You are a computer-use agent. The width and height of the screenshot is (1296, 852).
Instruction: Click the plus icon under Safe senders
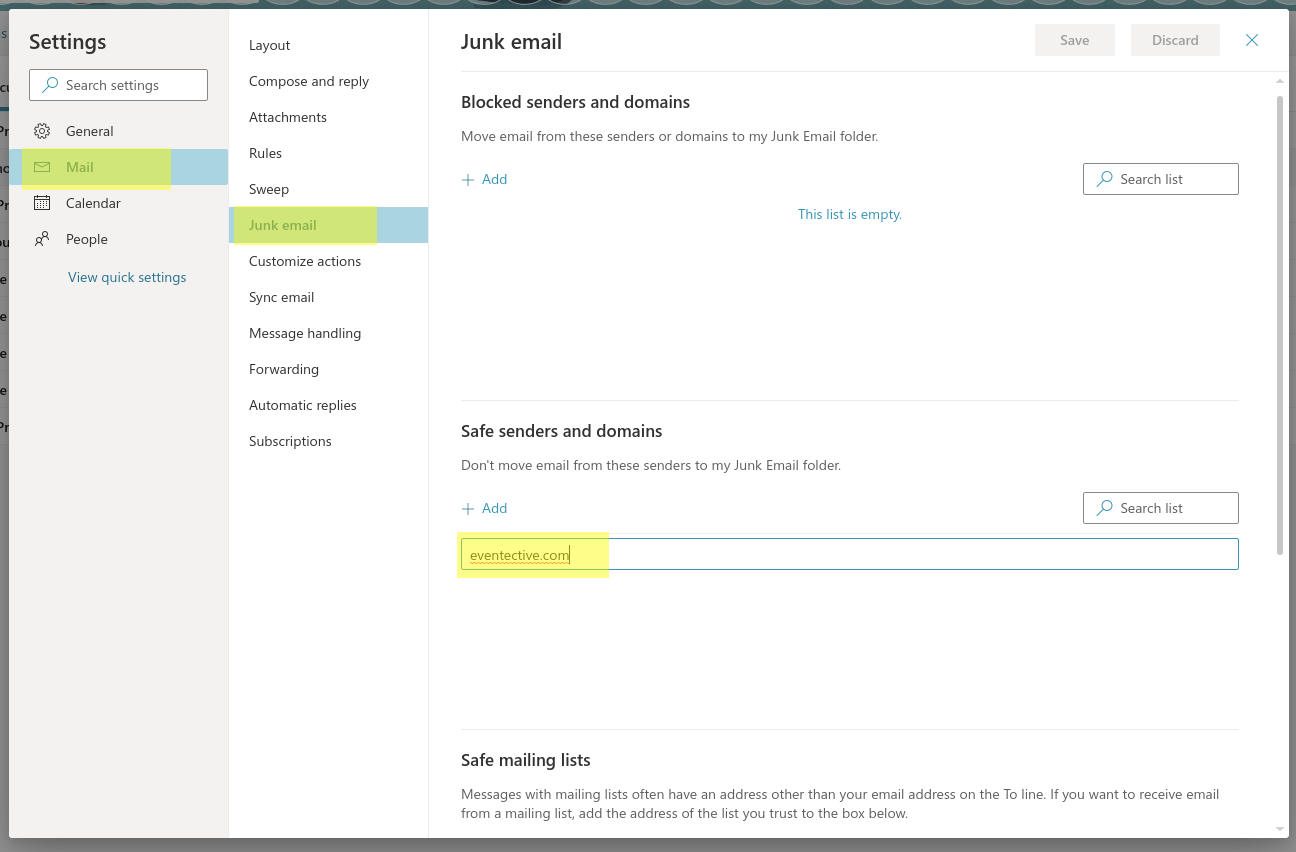point(468,509)
